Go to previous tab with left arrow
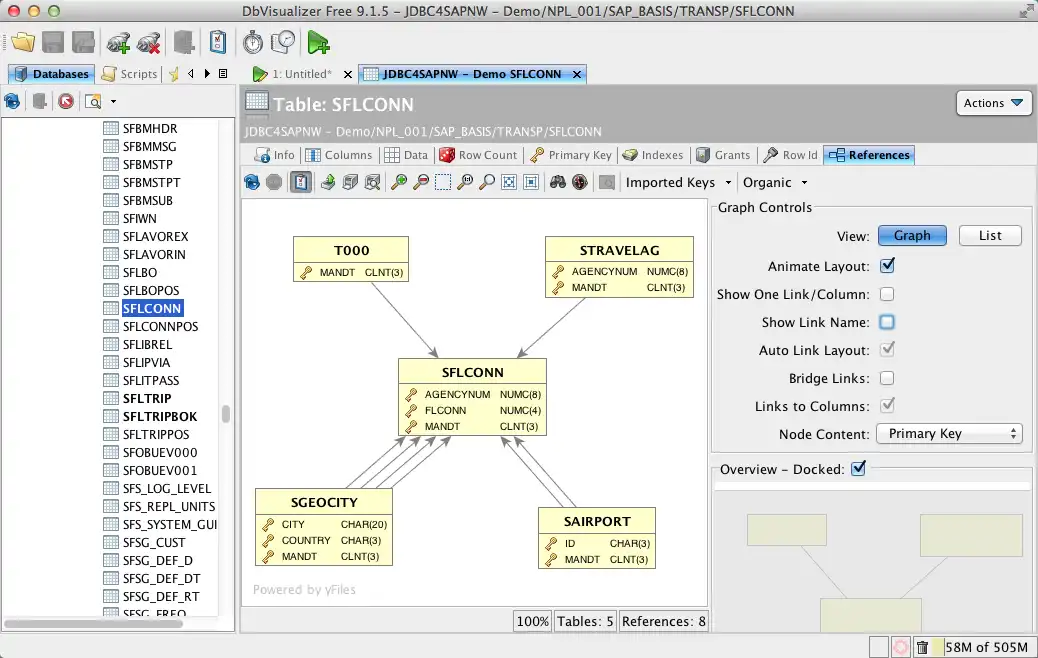The image size is (1038, 658). (191, 73)
